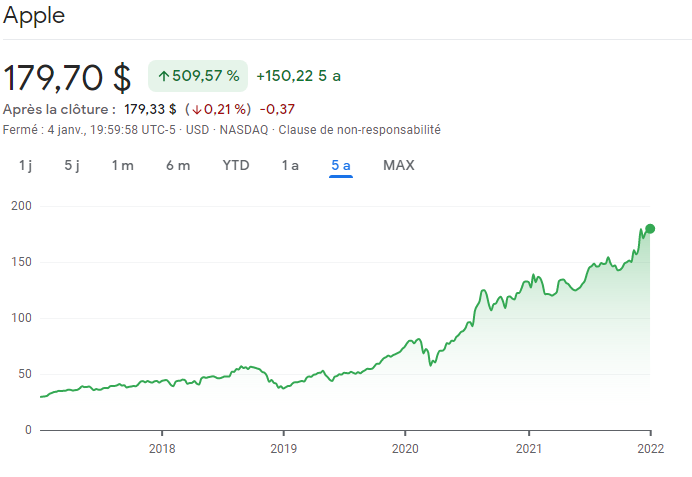The image size is (692, 477).
Task: Switch chart to 5 j range
Action: [72, 165]
